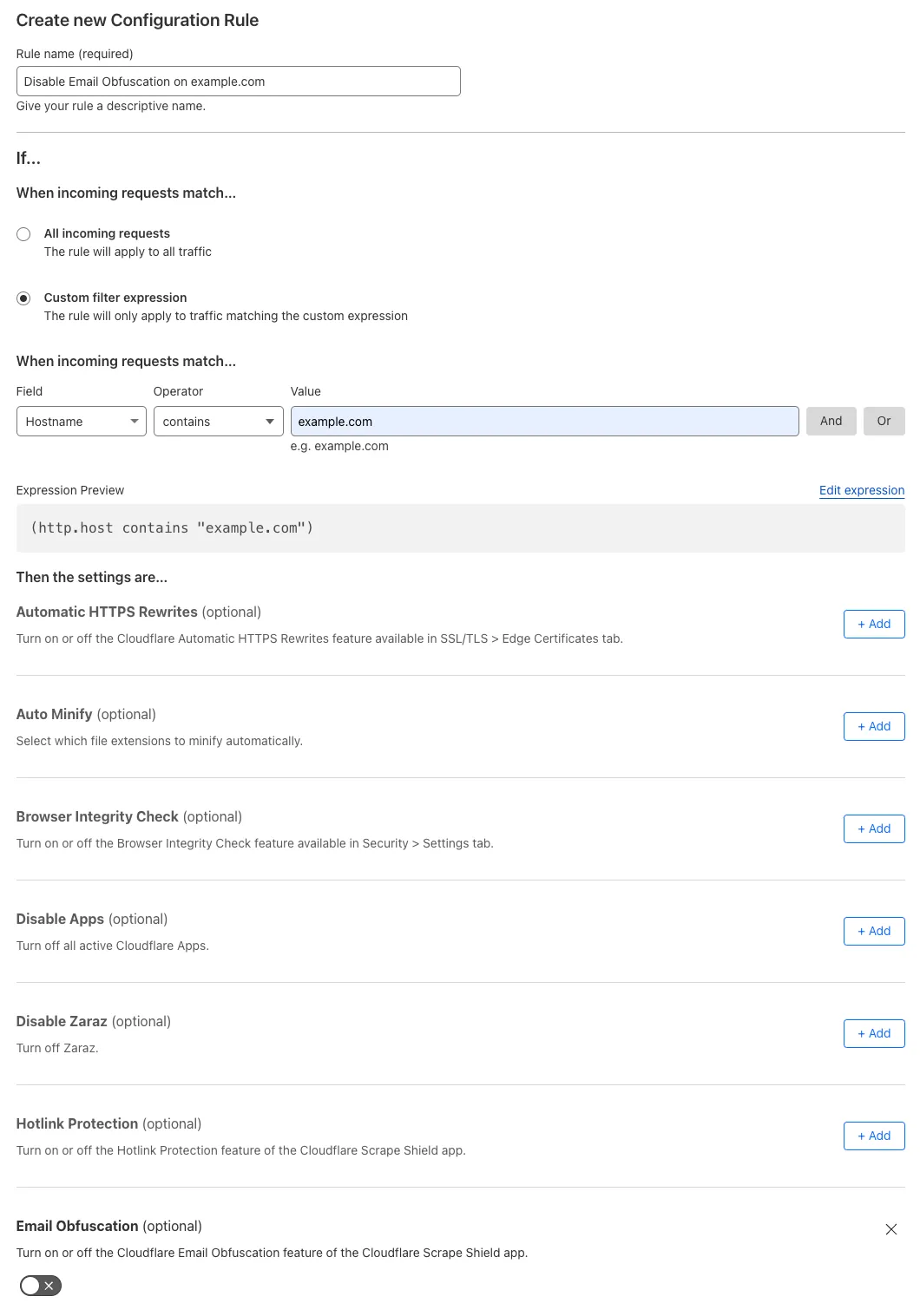Screen dimensions: 920x1316
Task: Click the And condition button
Action: click(x=831, y=421)
